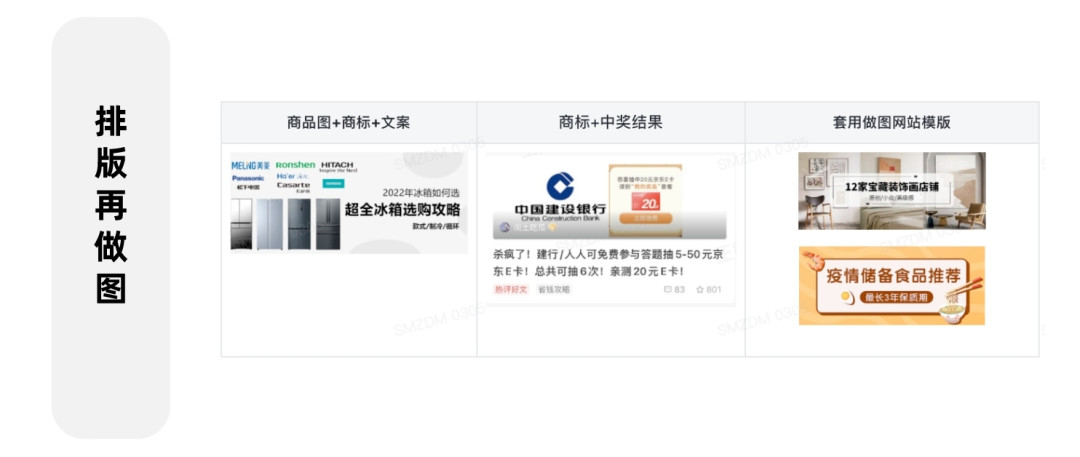Click the comment icon showing 83
This screenshot has height=457, width=1080.
pyautogui.click(x=667, y=290)
